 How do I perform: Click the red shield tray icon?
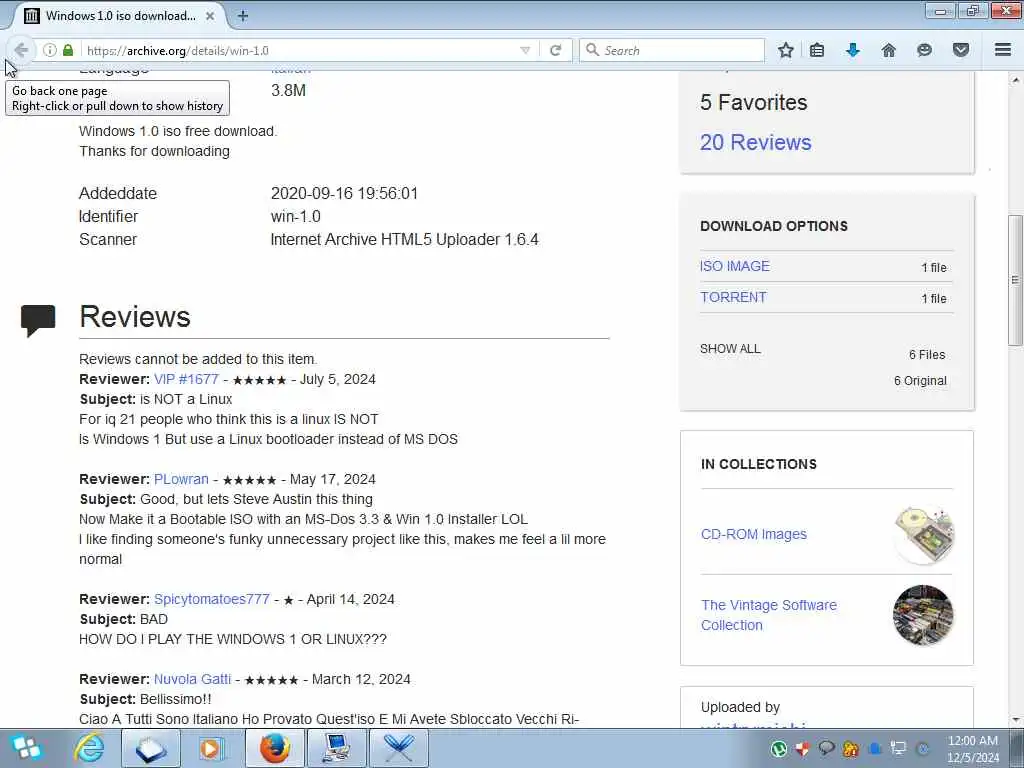(x=803, y=749)
